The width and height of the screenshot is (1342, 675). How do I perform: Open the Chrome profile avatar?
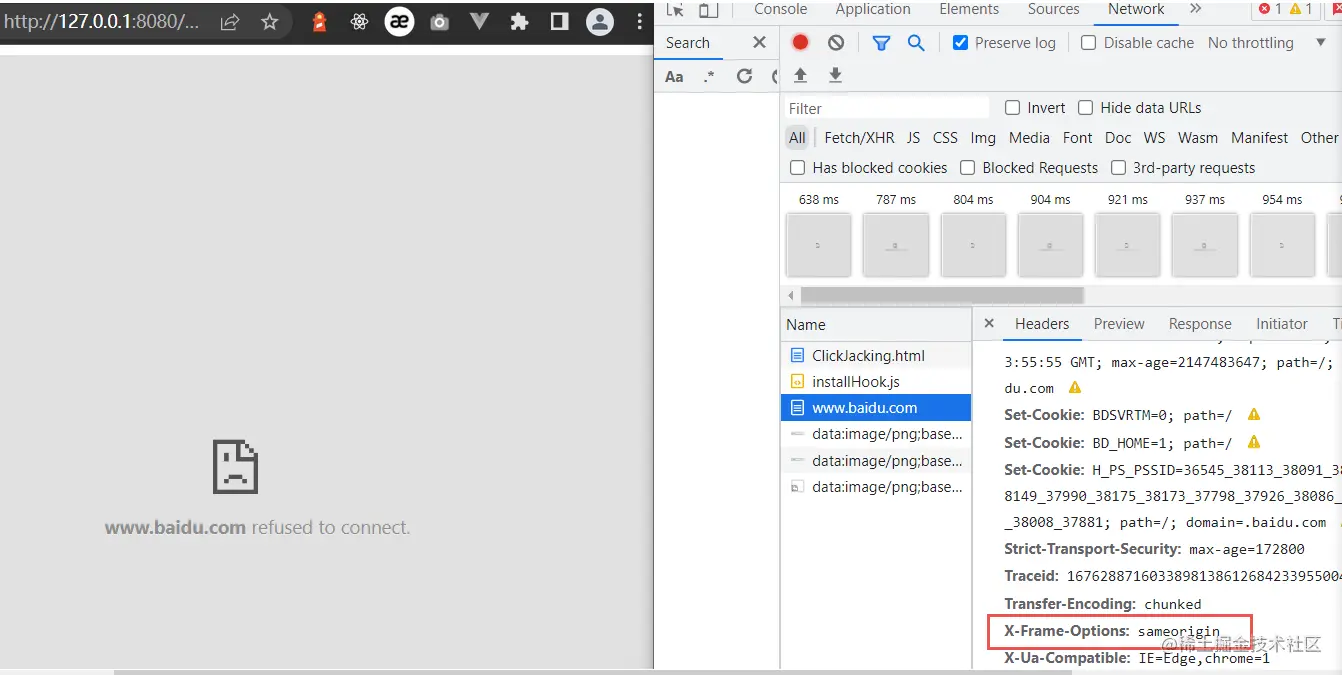(x=600, y=22)
